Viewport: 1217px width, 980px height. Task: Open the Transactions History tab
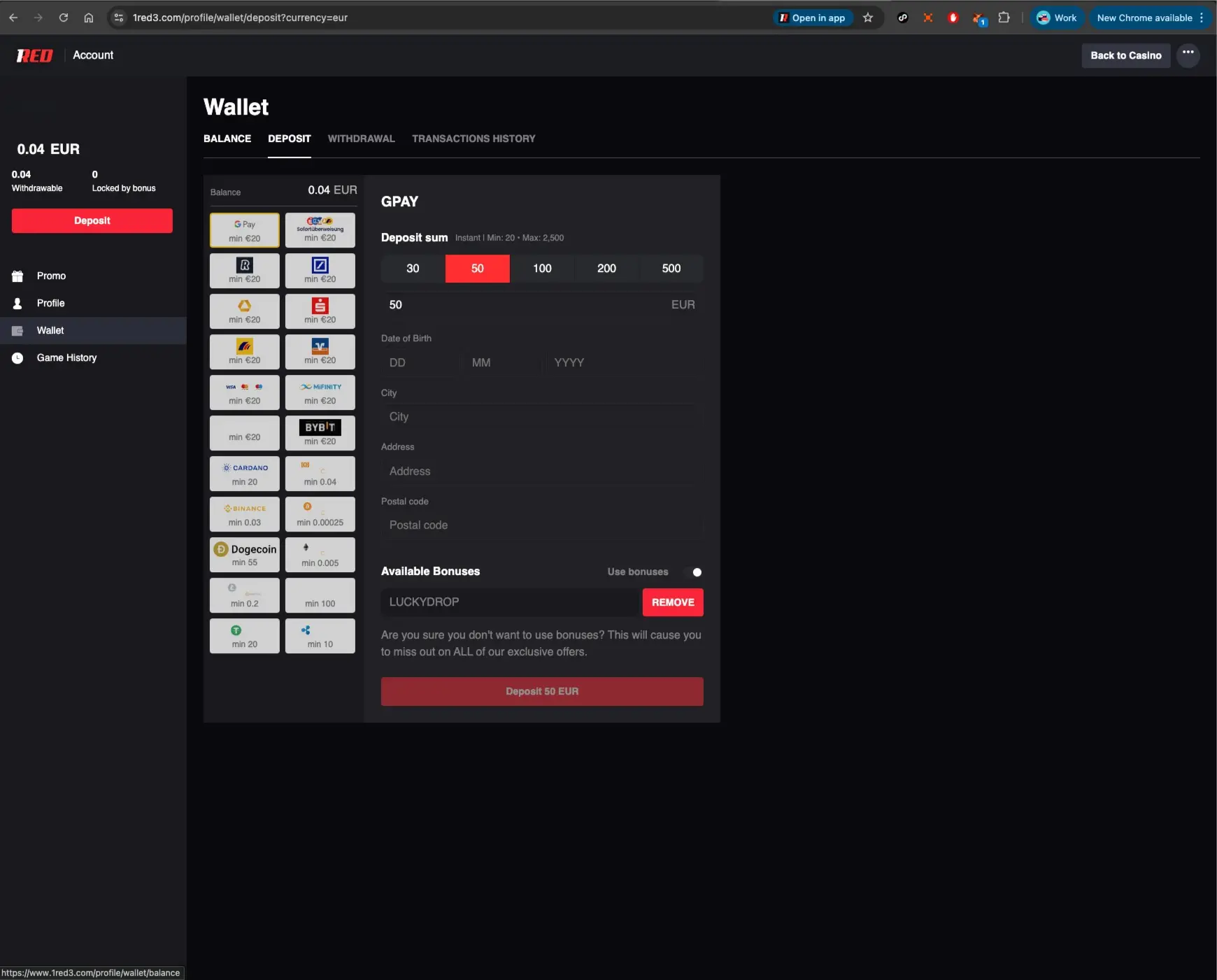point(474,139)
